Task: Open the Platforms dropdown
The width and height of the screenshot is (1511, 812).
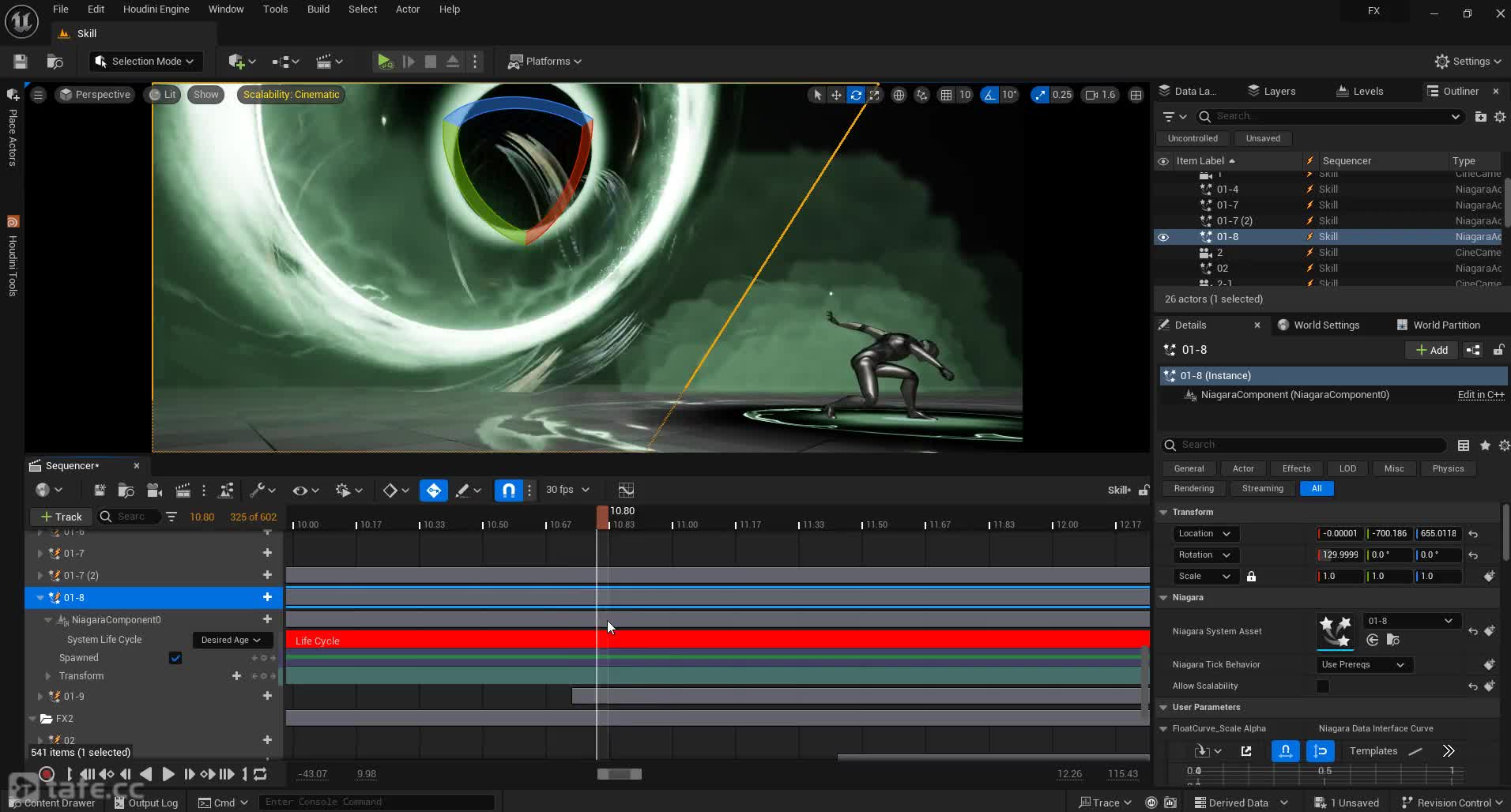Action: 544,62
